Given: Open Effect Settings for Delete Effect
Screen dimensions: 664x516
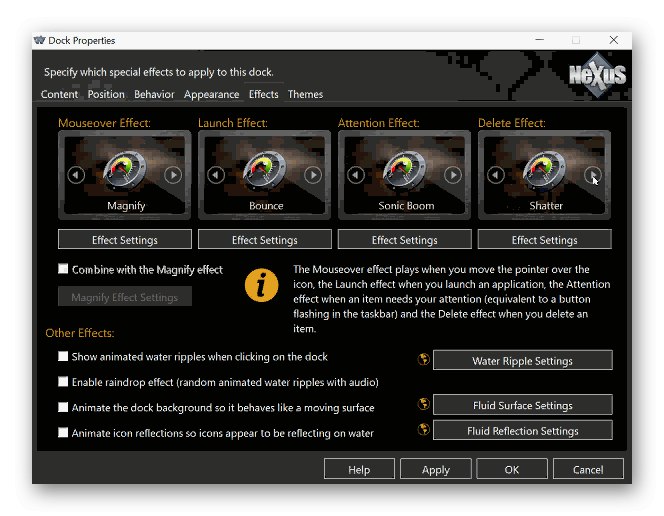Looking at the screenshot, I should [545, 240].
